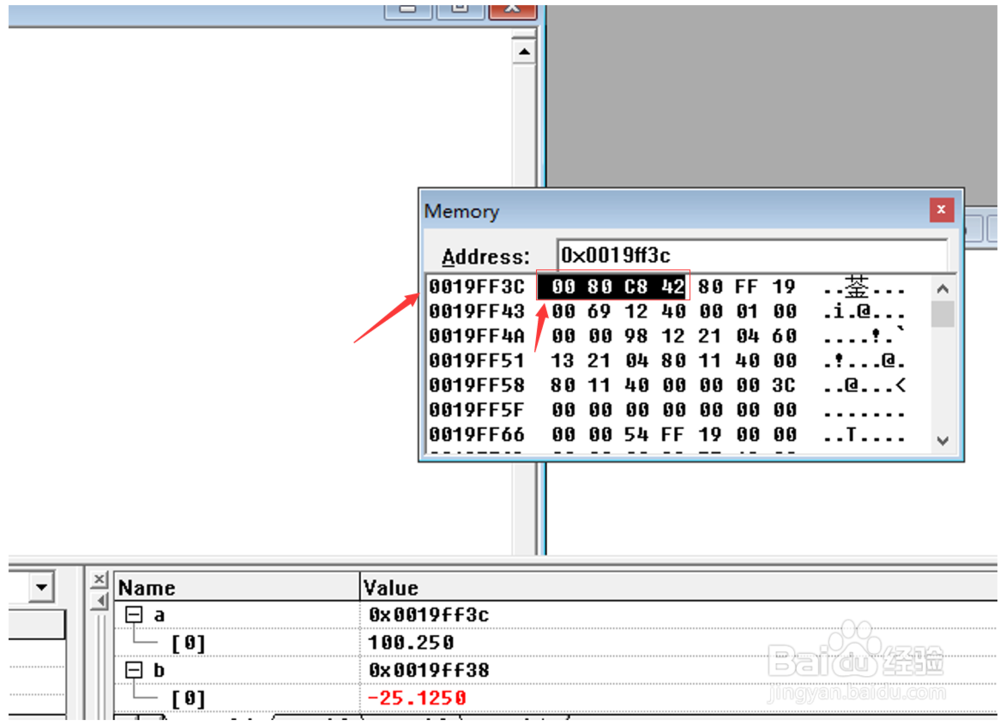
Task: Click memory row address 0019FF51
Action: 476,361
